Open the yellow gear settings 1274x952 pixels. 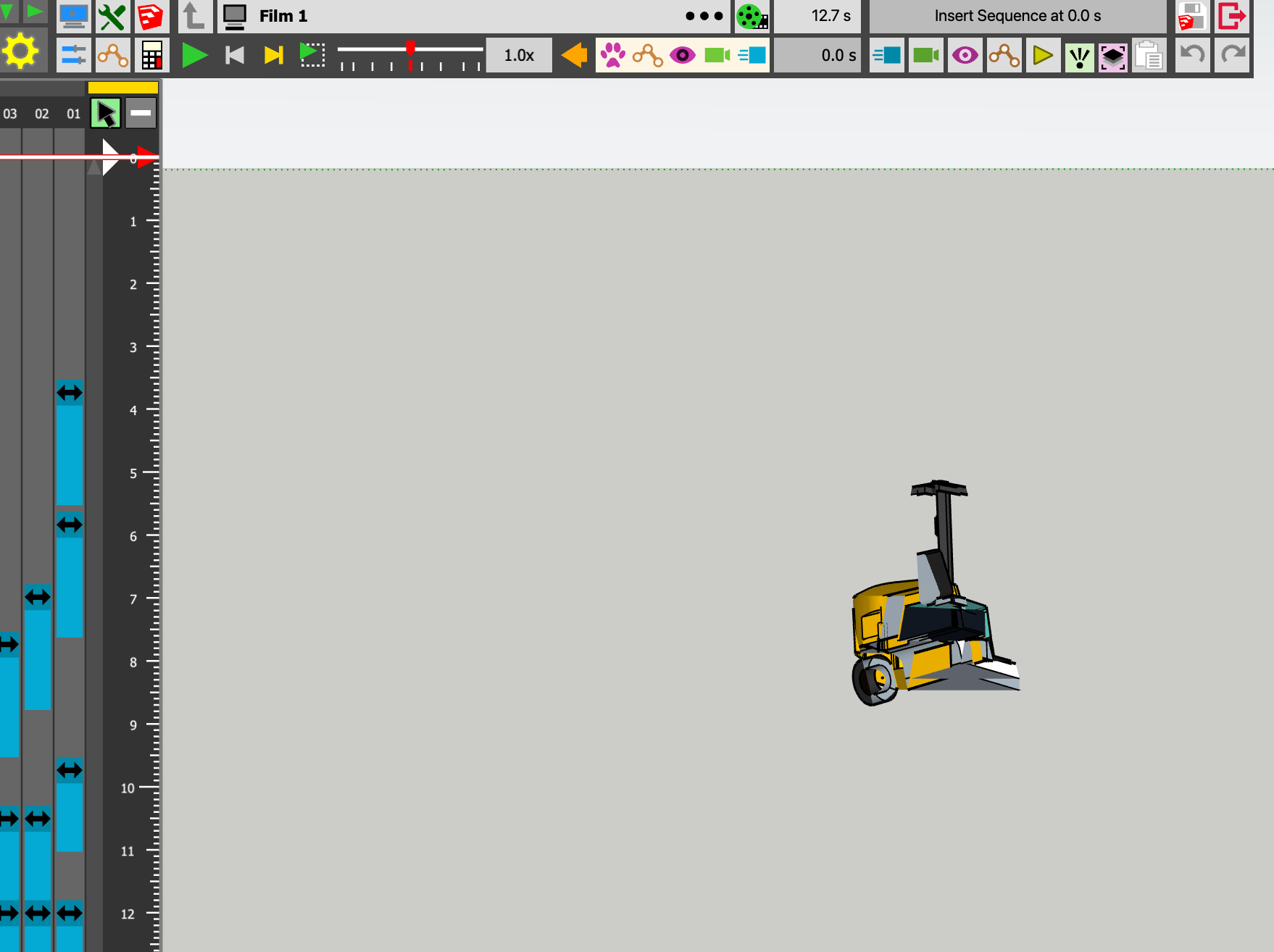click(20, 51)
